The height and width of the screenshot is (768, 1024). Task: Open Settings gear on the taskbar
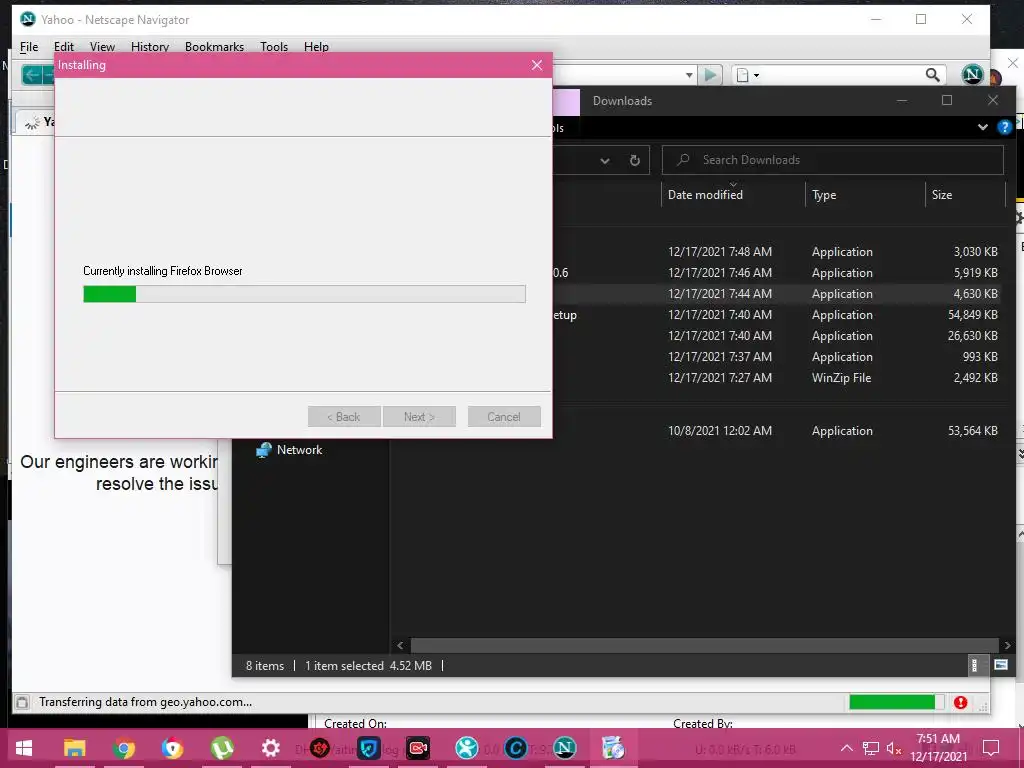(x=270, y=748)
